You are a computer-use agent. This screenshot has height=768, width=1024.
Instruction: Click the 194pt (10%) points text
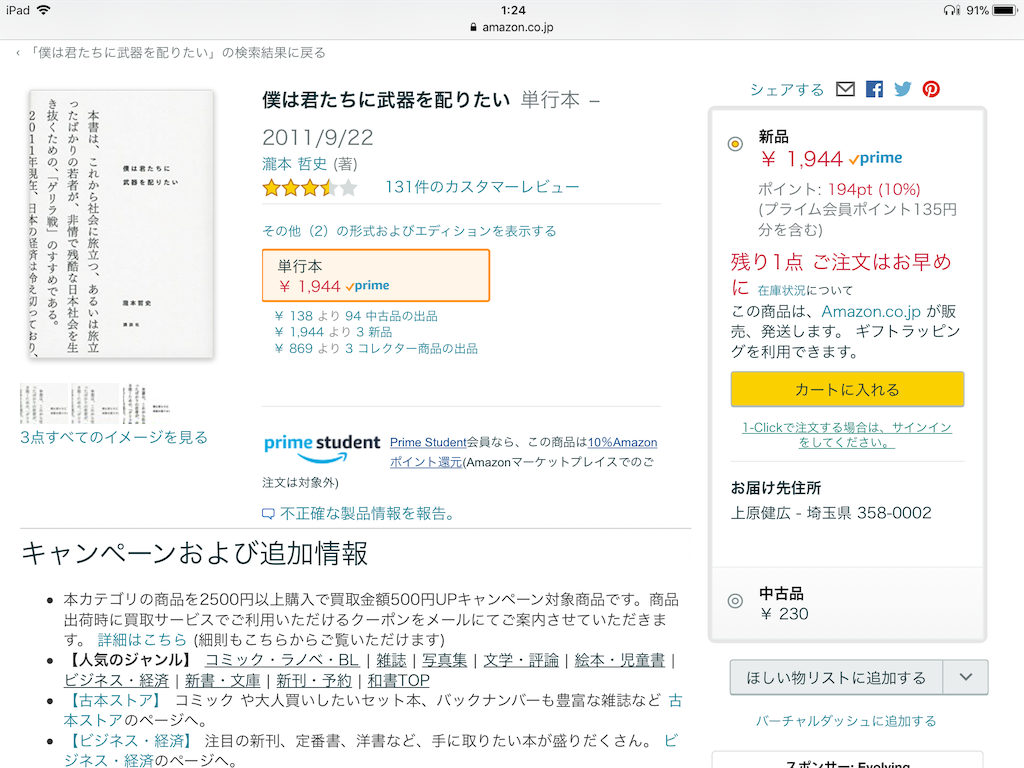pyautogui.click(x=874, y=189)
